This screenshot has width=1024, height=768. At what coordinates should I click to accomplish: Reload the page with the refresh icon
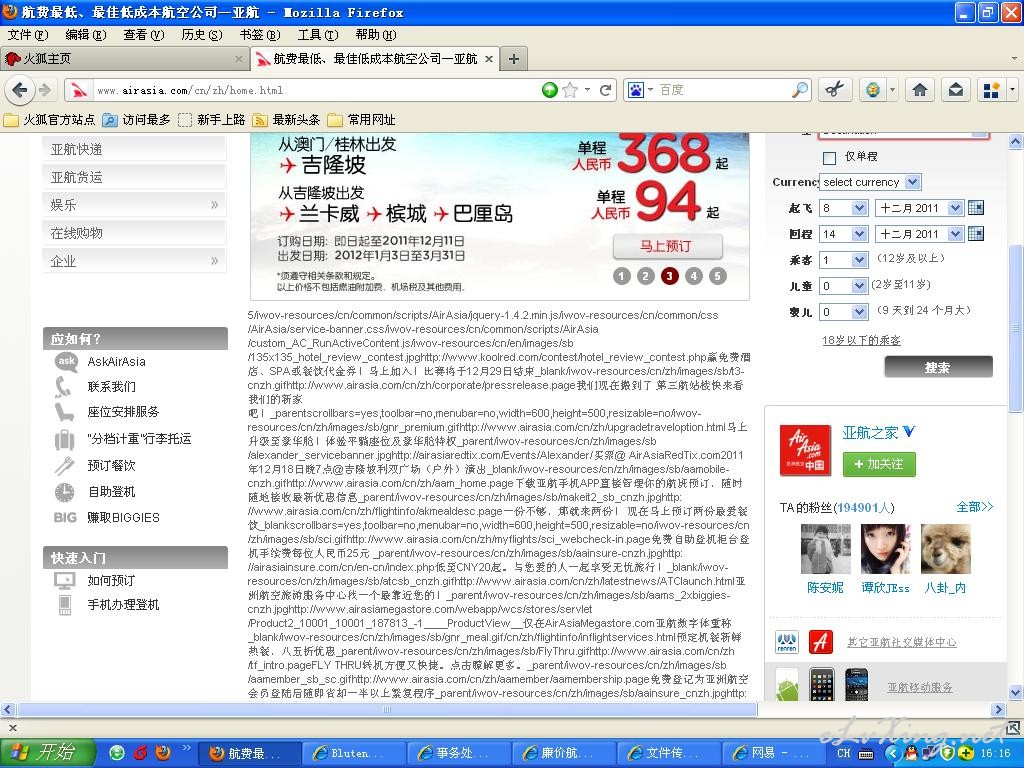605,90
